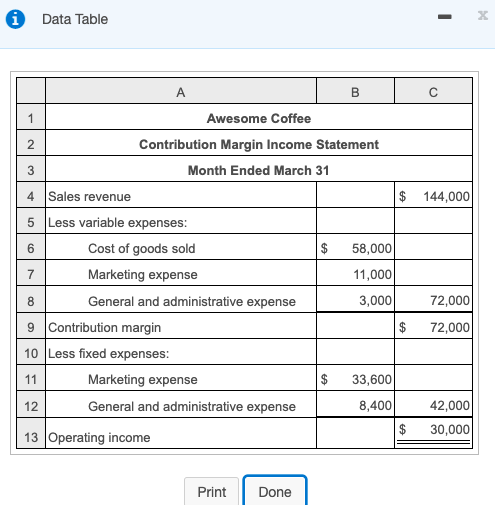
Task: Select row header 9
Action: pyautogui.click(x=31, y=327)
